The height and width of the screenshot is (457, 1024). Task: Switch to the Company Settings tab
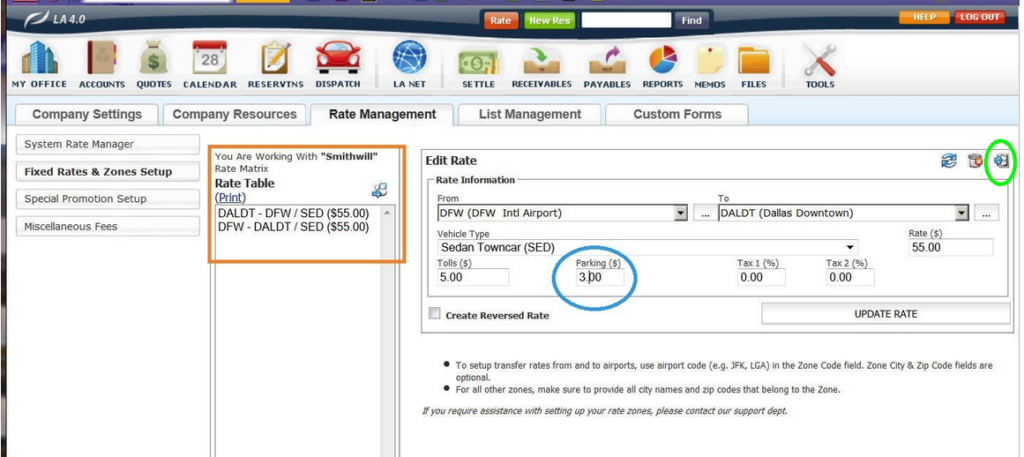coord(87,114)
